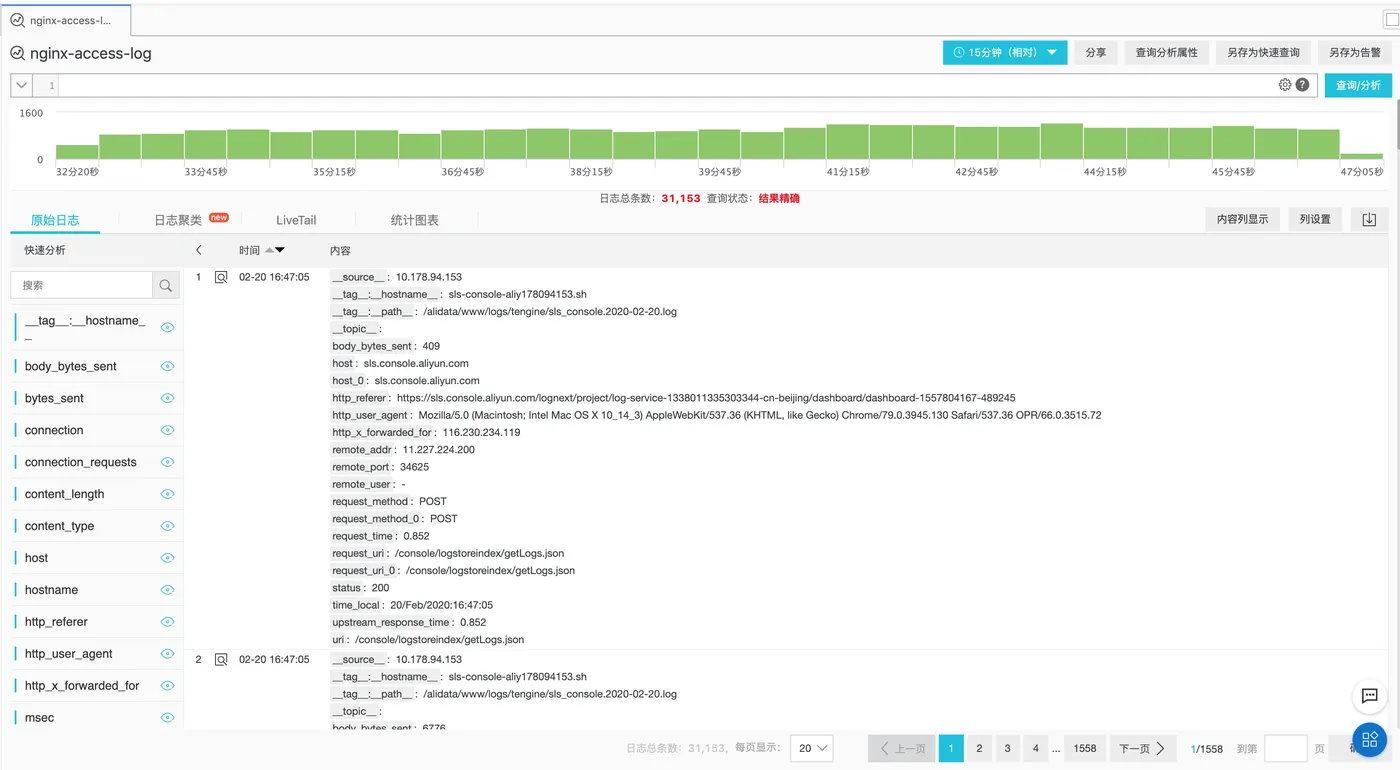Click 另存为告警 button
Viewport: 1400px width, 770px height.
point(1355,53)
